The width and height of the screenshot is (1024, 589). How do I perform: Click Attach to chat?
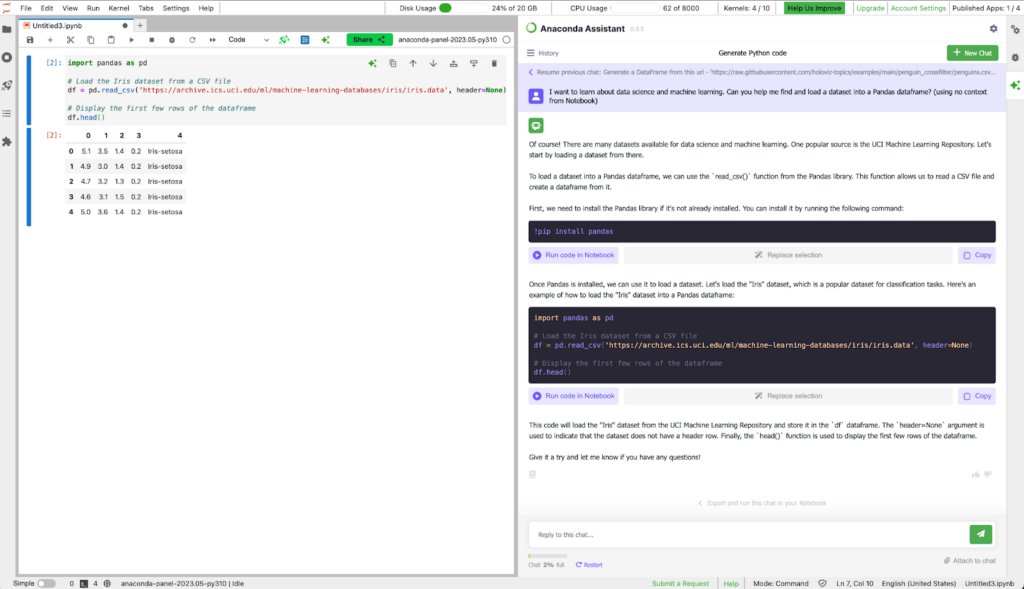coord(970,560)
